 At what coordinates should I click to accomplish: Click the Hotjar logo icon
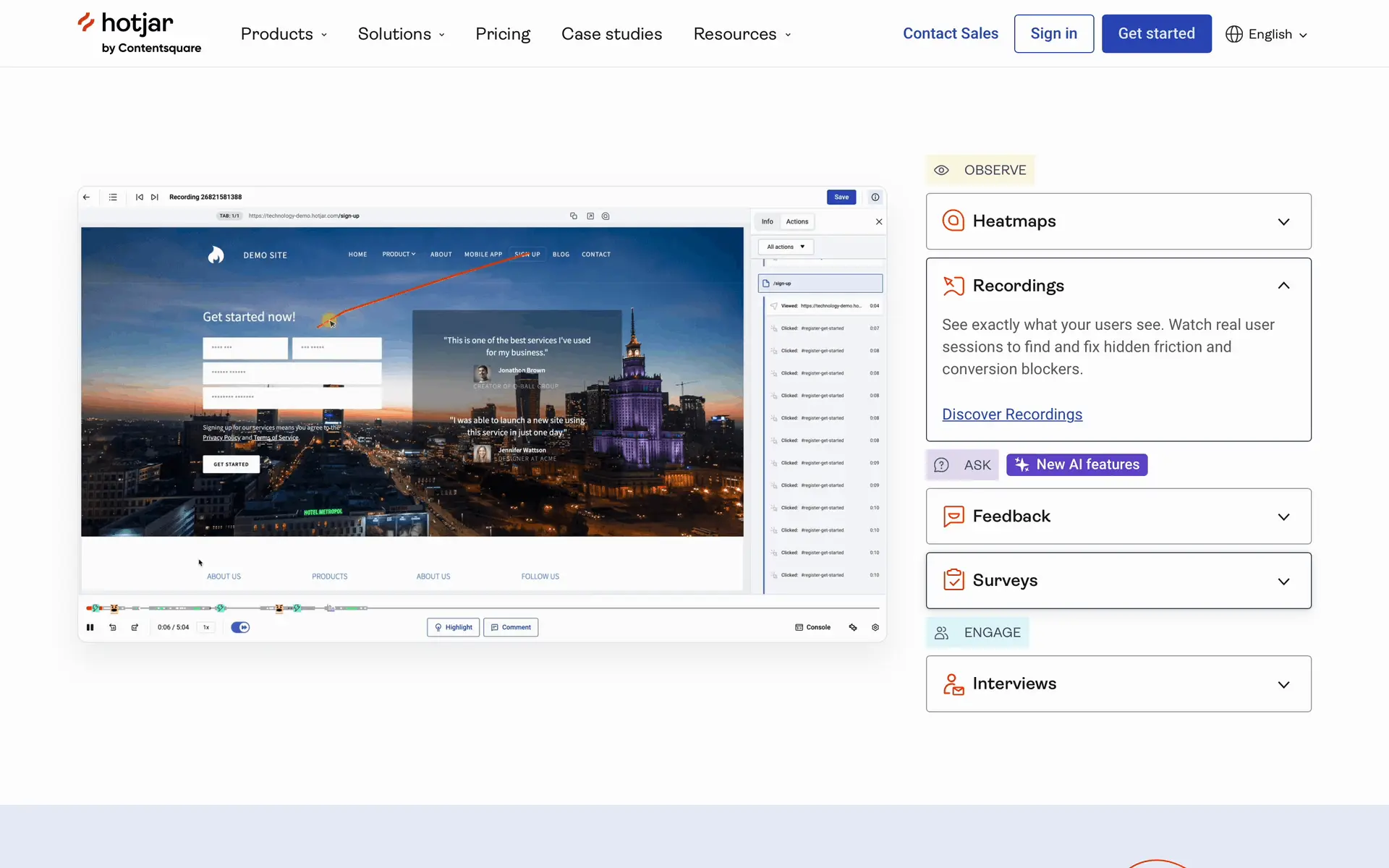tap(87, 22)
